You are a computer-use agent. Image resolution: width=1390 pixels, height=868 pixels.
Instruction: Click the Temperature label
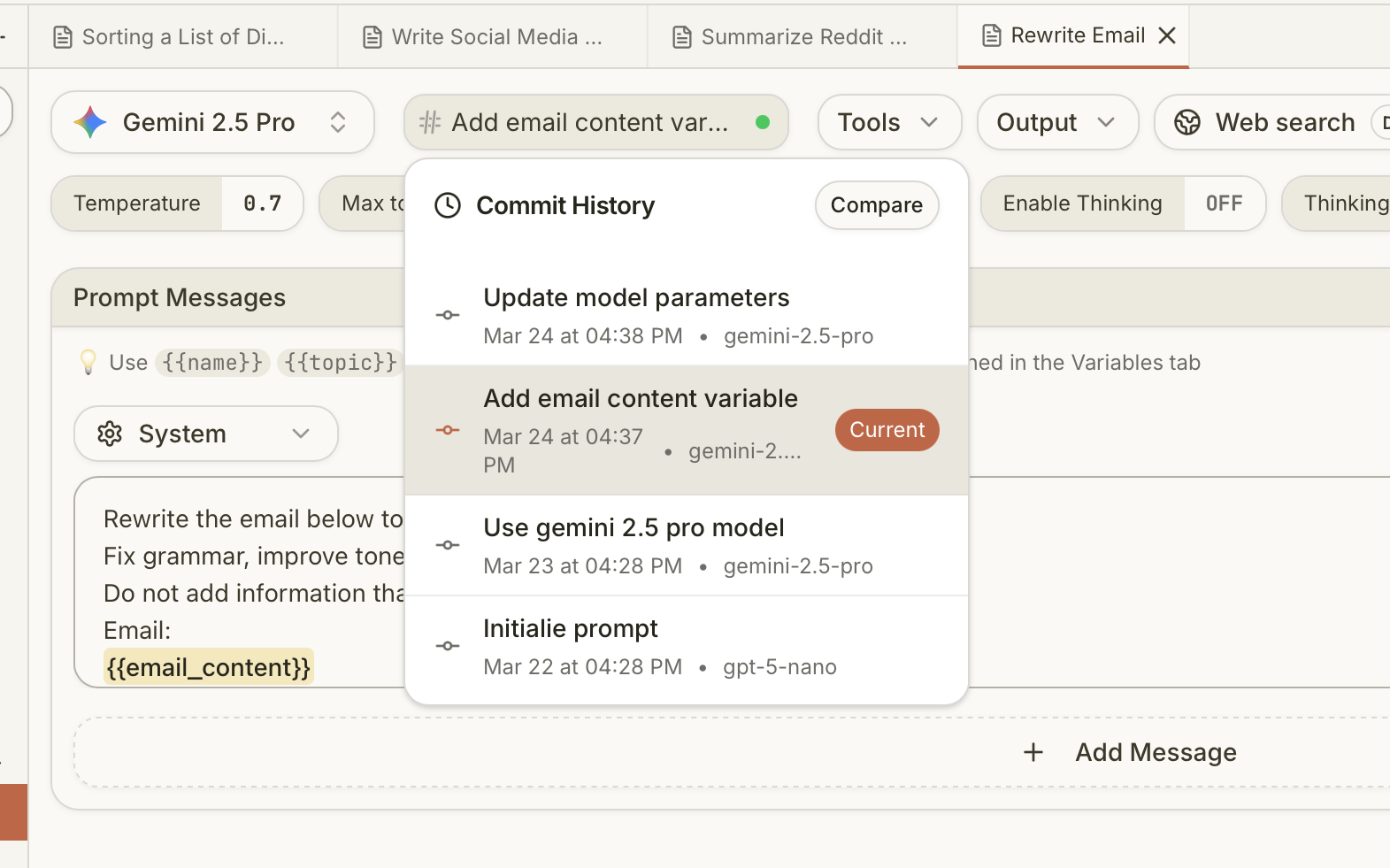(137, 204)
